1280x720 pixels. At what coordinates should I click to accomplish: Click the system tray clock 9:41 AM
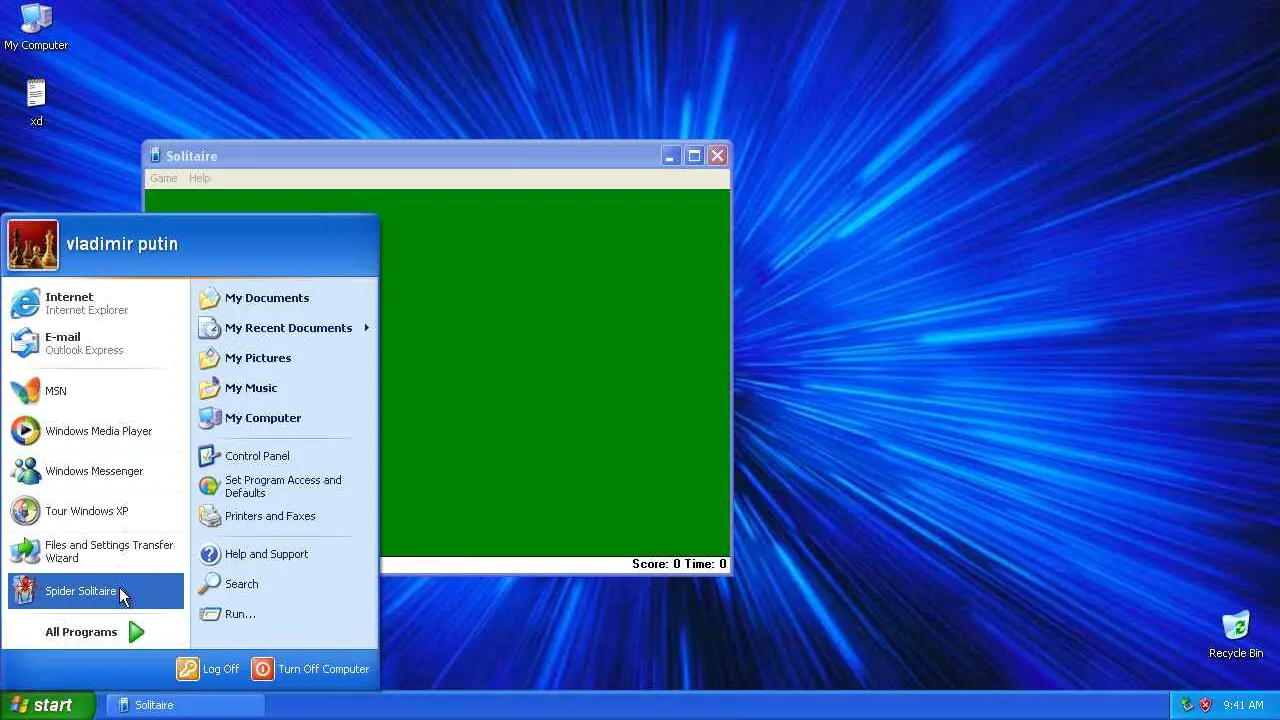1243,705
